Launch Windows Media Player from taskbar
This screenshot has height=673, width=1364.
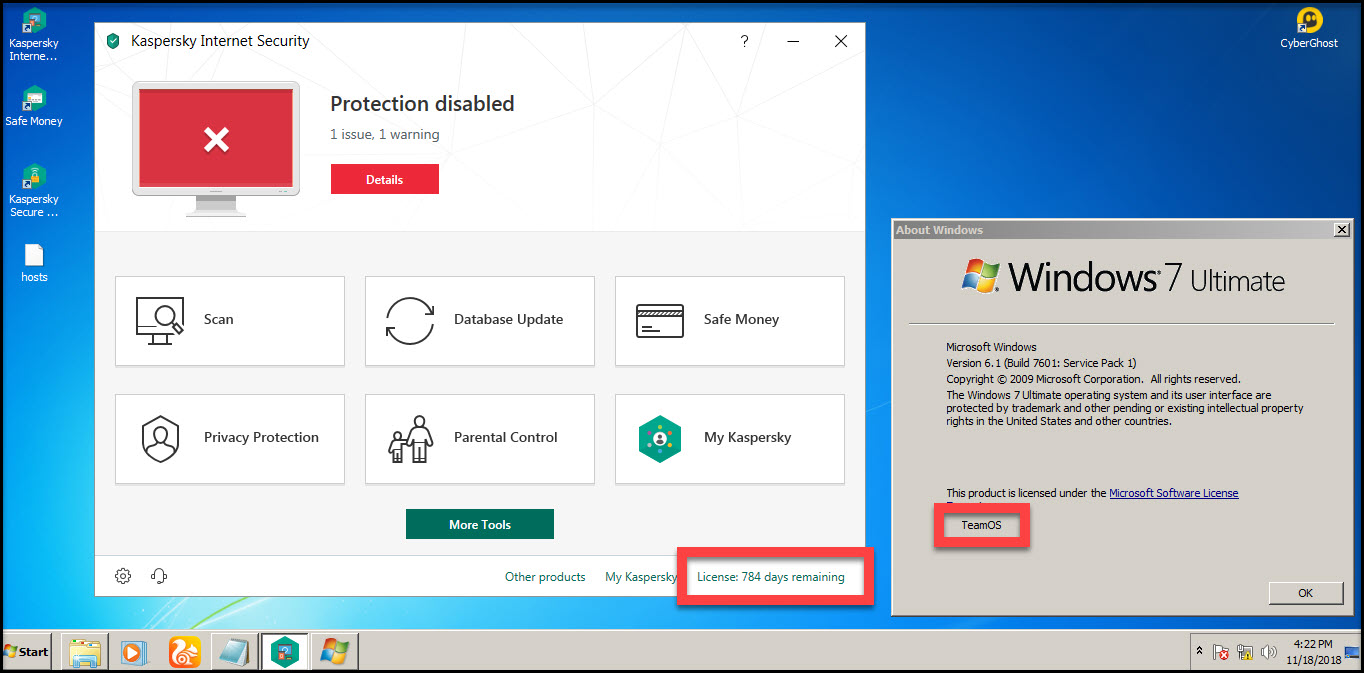click(135, 652)
